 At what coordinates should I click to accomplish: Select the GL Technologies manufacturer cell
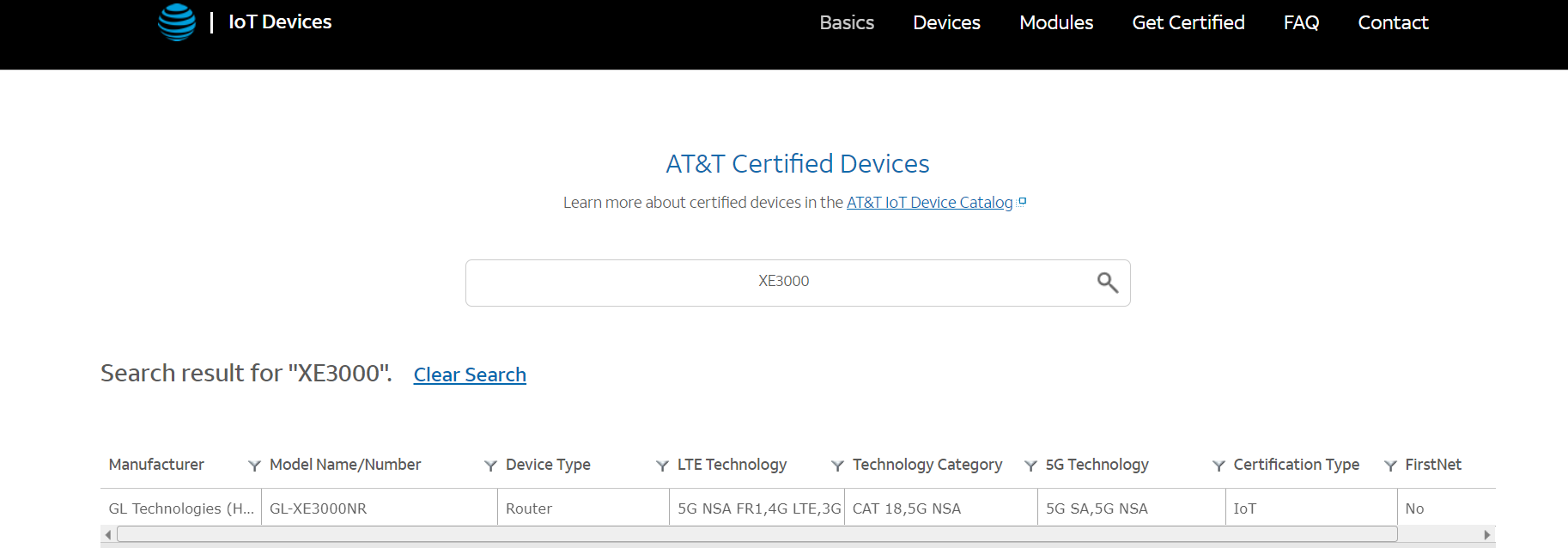tap(181, 508)
